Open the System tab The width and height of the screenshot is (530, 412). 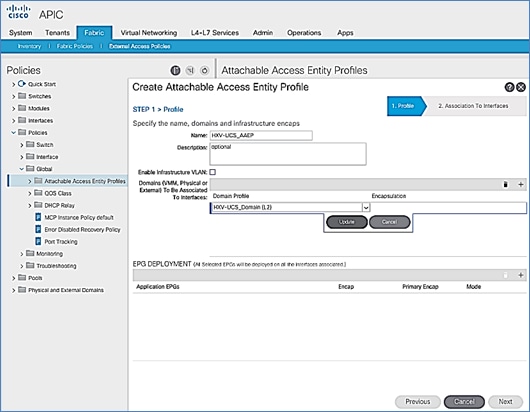tap(21, 33)
